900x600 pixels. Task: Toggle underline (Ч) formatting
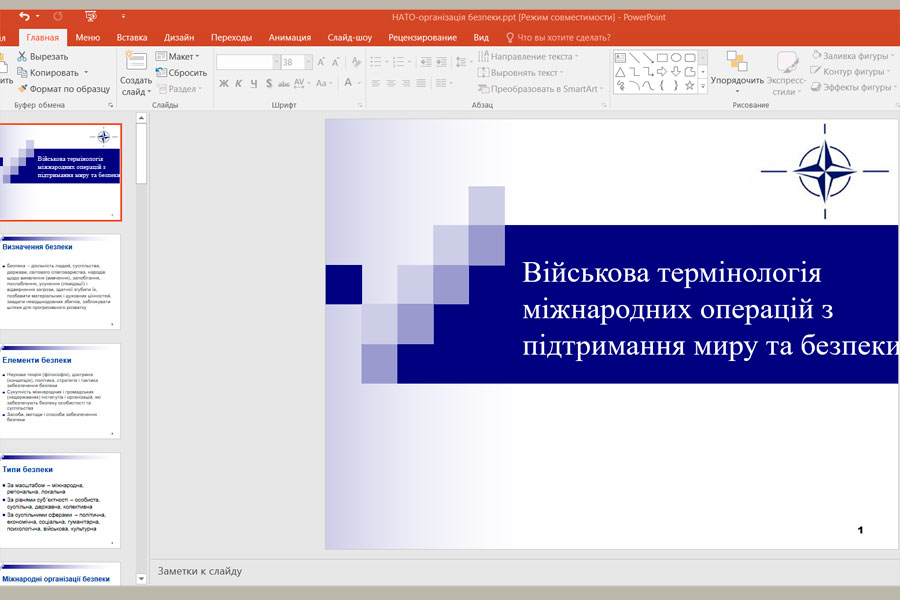click(255, 84)
